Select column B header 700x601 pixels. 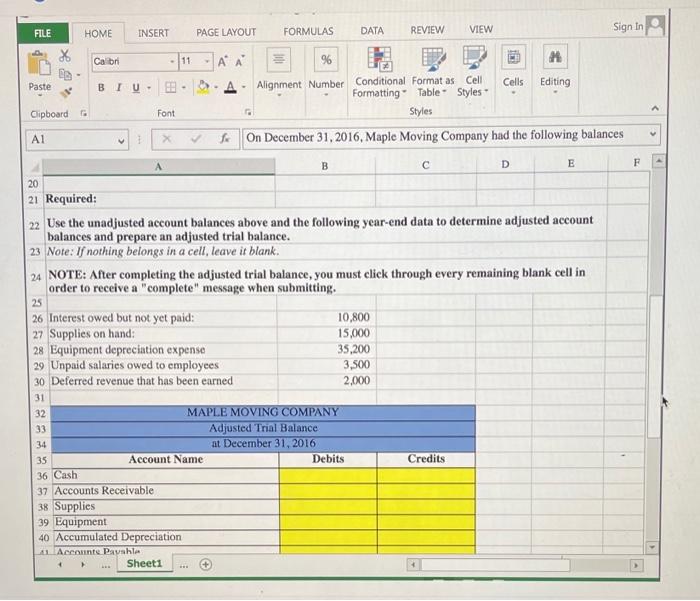click(x=325, y=166)
